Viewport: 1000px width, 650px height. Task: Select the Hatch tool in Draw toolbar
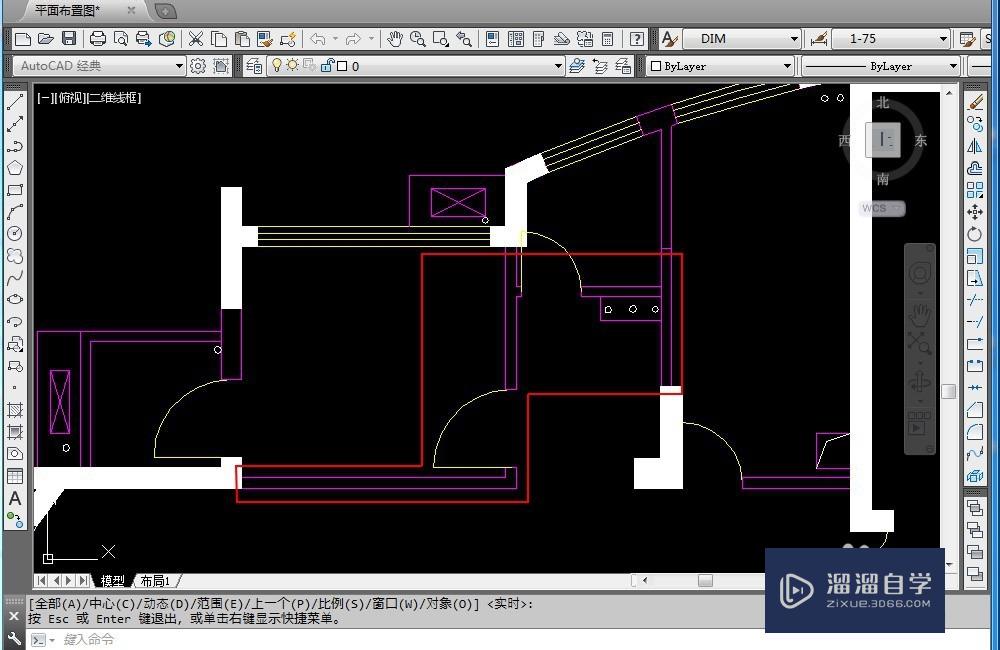tap(15, 410)
